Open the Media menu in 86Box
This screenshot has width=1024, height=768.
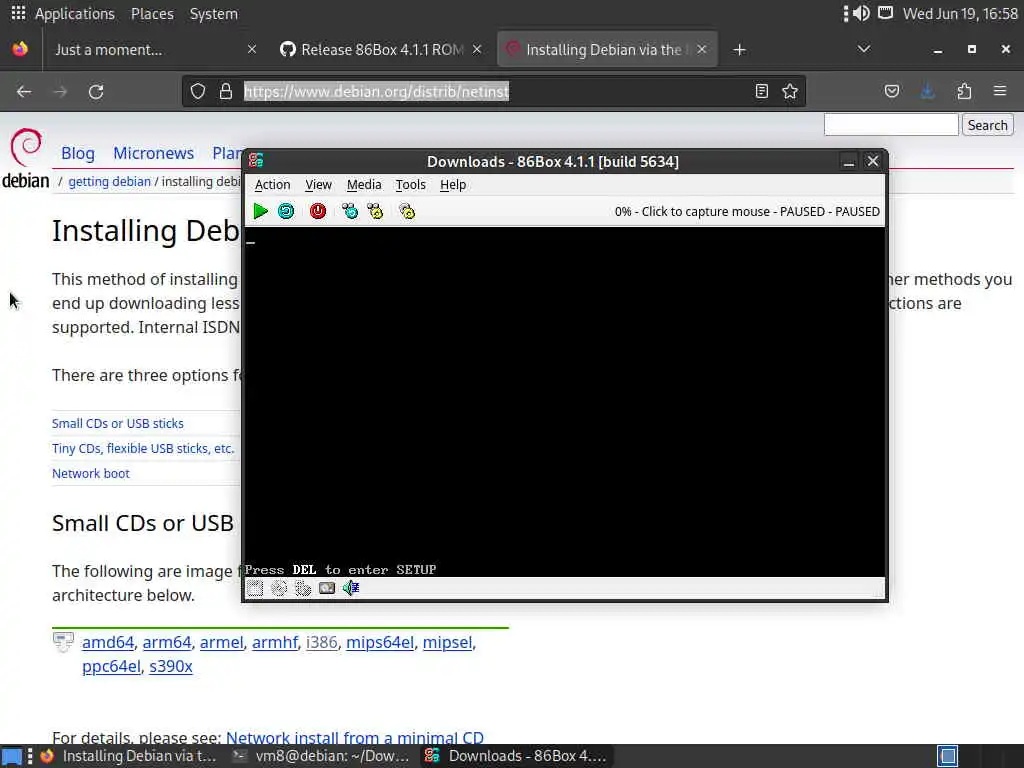364,185
